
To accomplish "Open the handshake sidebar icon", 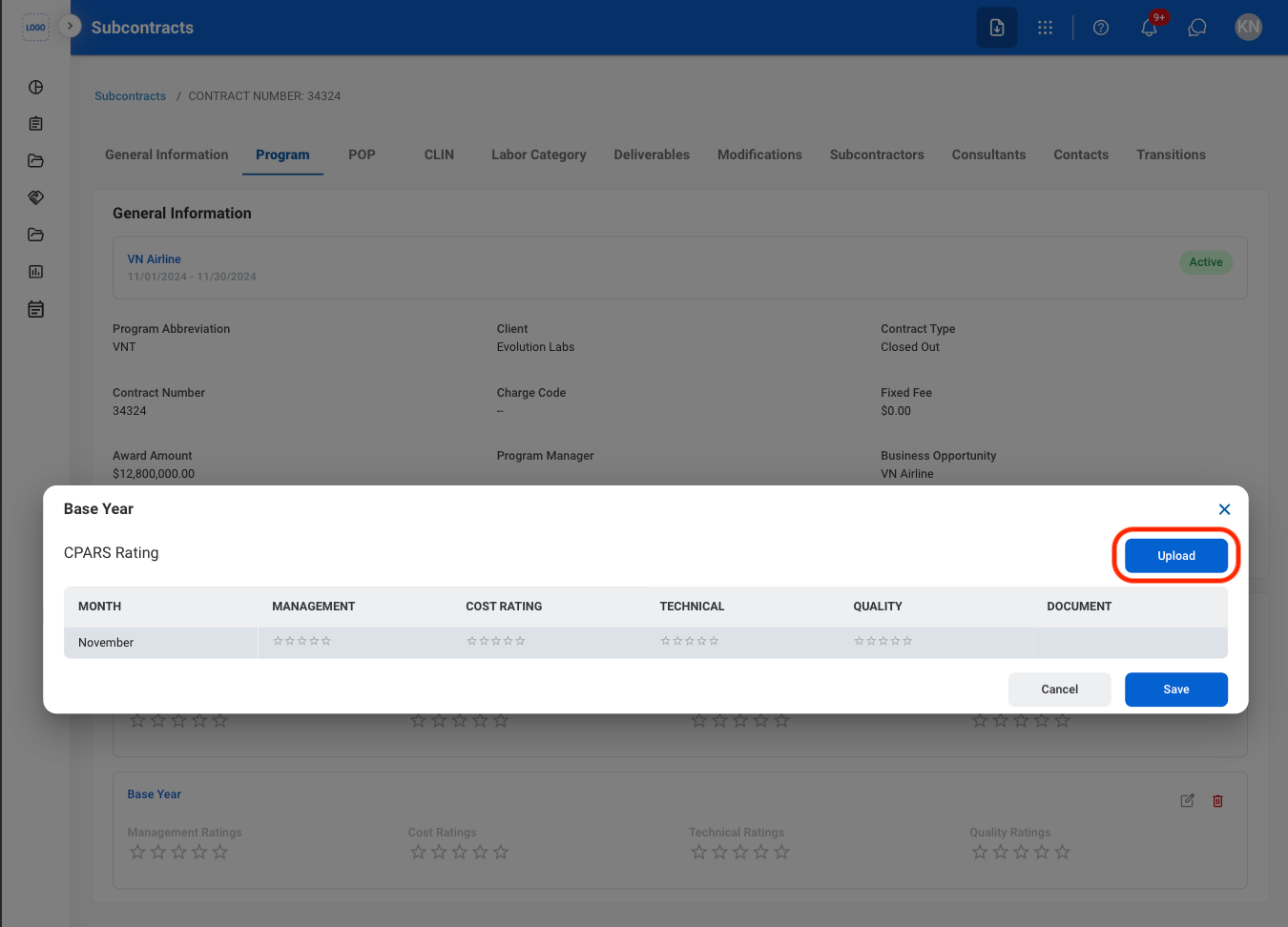I will pyautogui.click(x=36, y=197).
